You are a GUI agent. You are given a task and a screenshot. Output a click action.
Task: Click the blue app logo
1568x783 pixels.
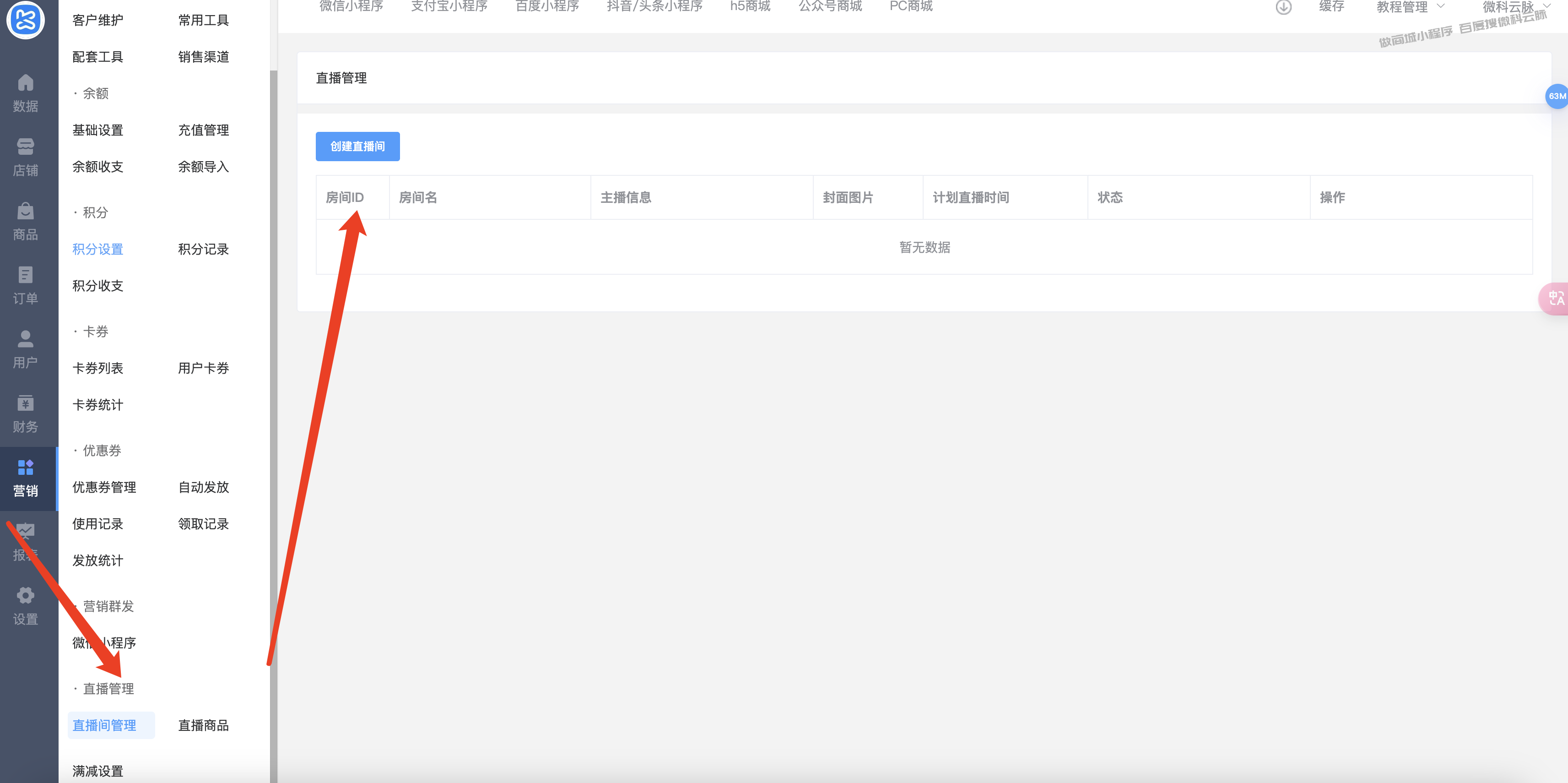tap(26, 20)
